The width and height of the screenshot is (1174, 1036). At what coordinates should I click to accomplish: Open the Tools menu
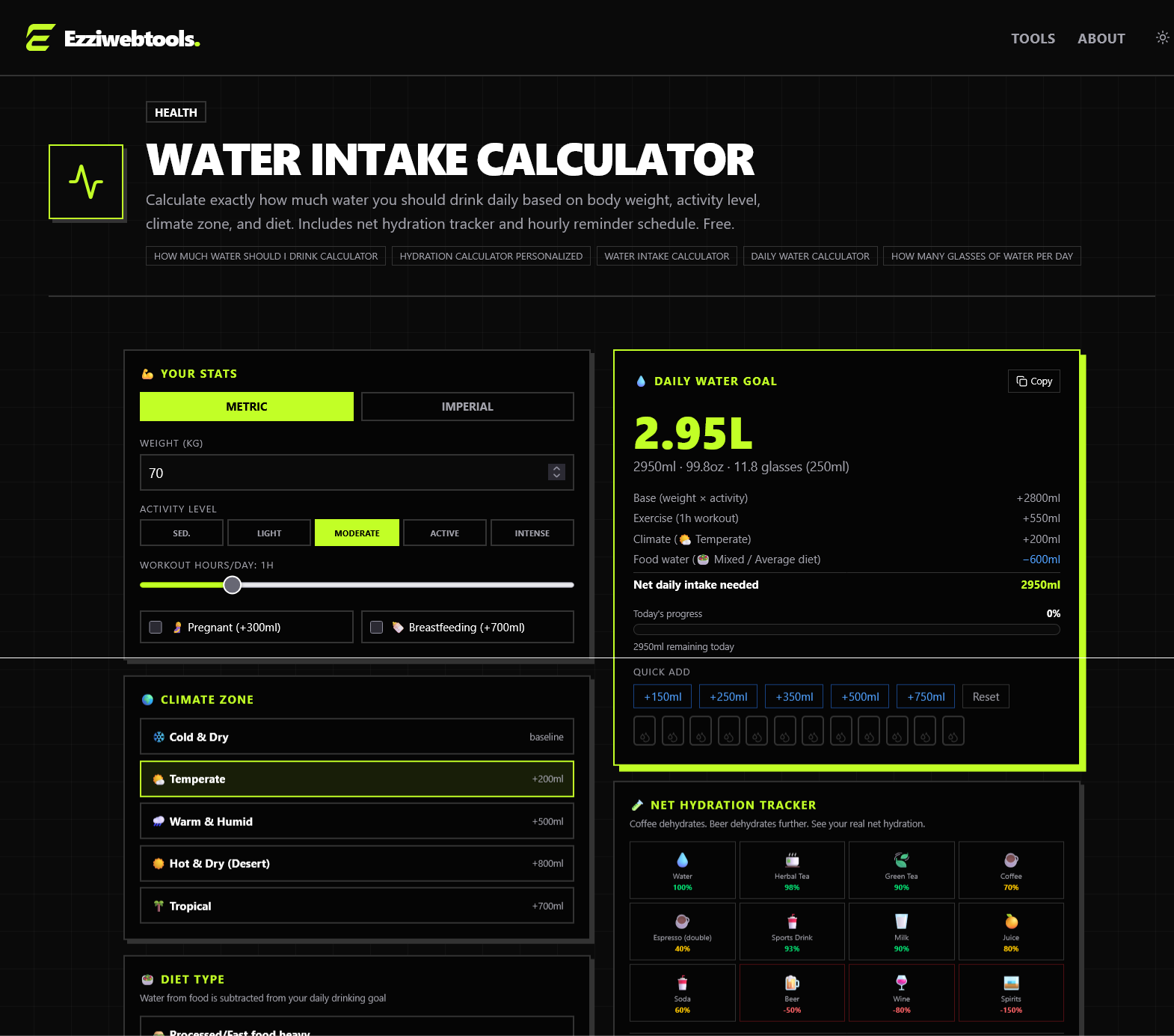(x=1033, y=38)
